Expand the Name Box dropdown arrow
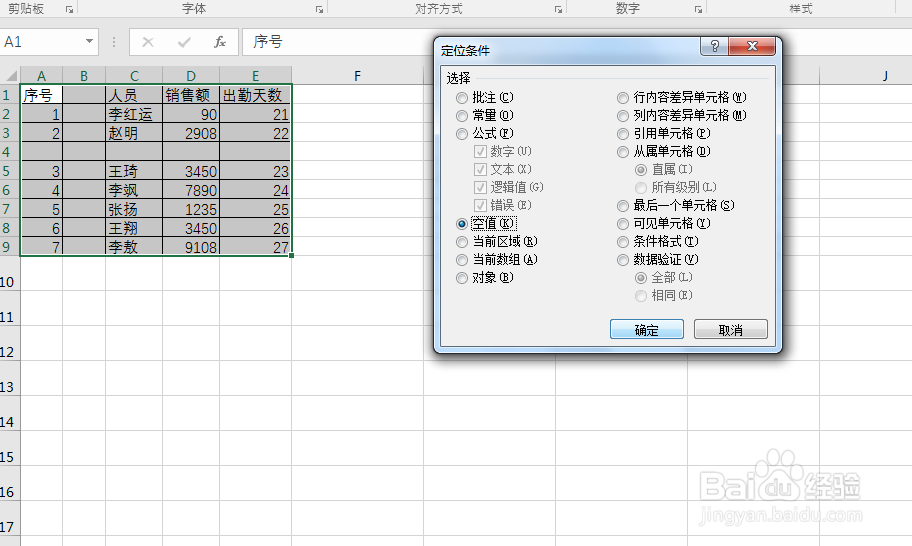912x546 pixels. click(89, 41)
